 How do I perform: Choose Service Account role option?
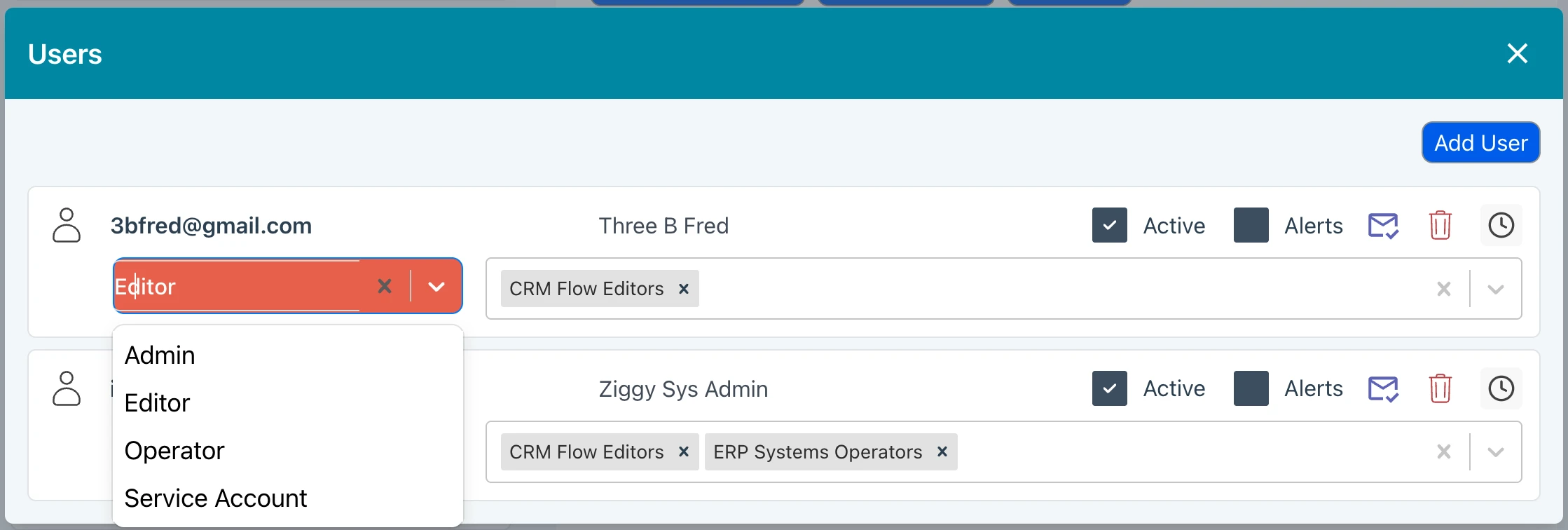click(216, 498)
